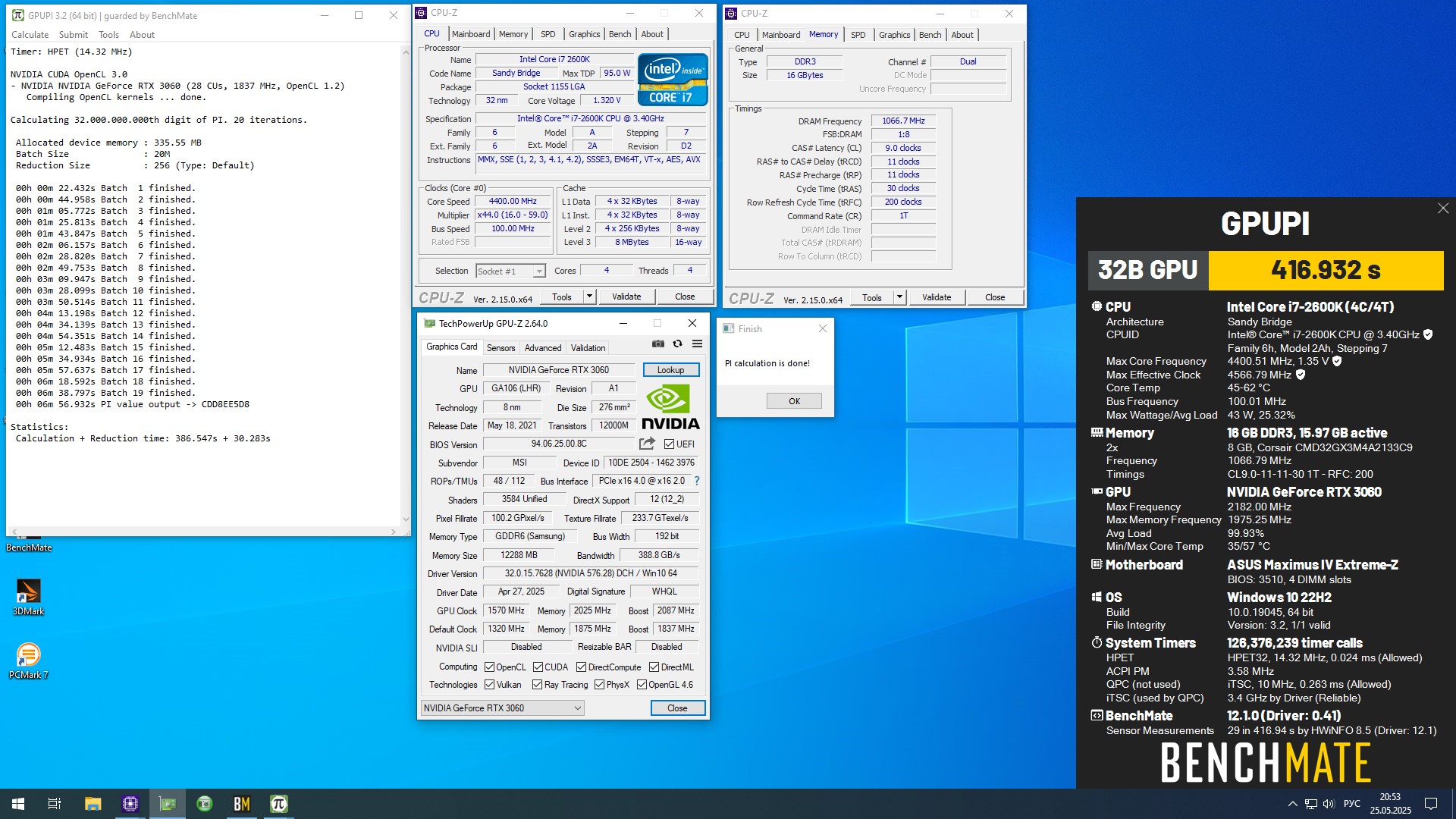Open Tools dropdown arrow in CPU-Z Memory window
The width and height of the screenshot is (1456, 819).
pyautogui.click(x=899, y=297)
